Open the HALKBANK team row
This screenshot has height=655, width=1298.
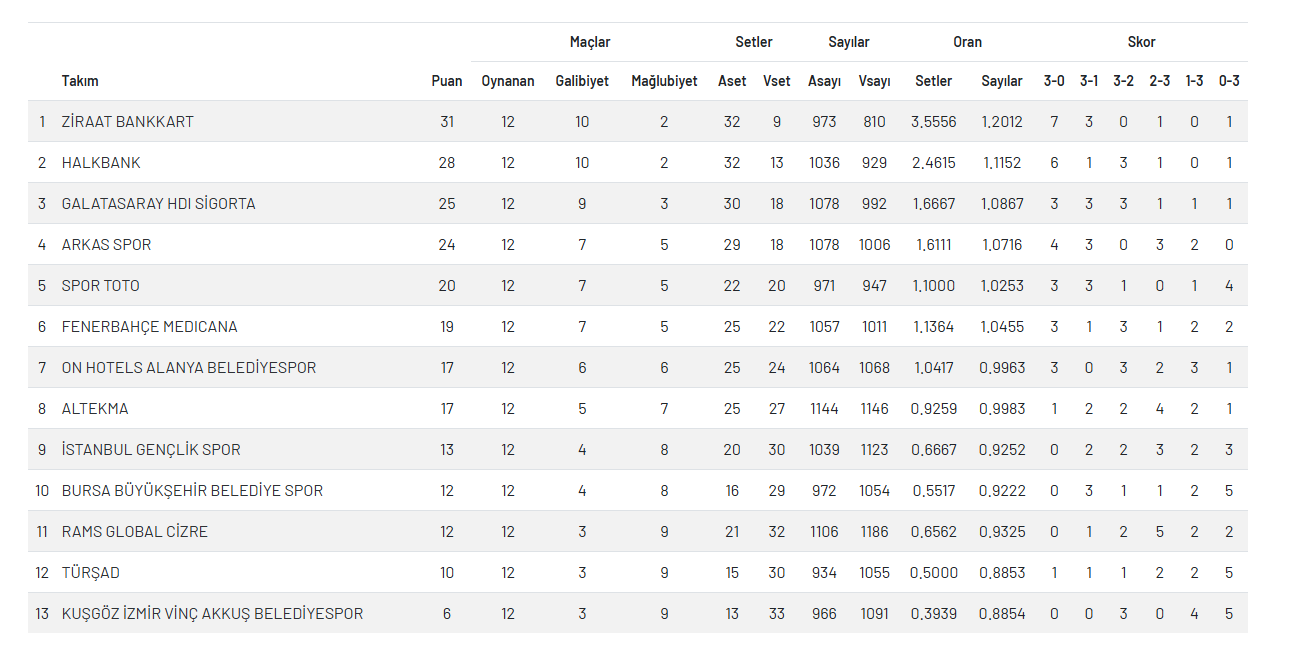click(x=101, y=163)
